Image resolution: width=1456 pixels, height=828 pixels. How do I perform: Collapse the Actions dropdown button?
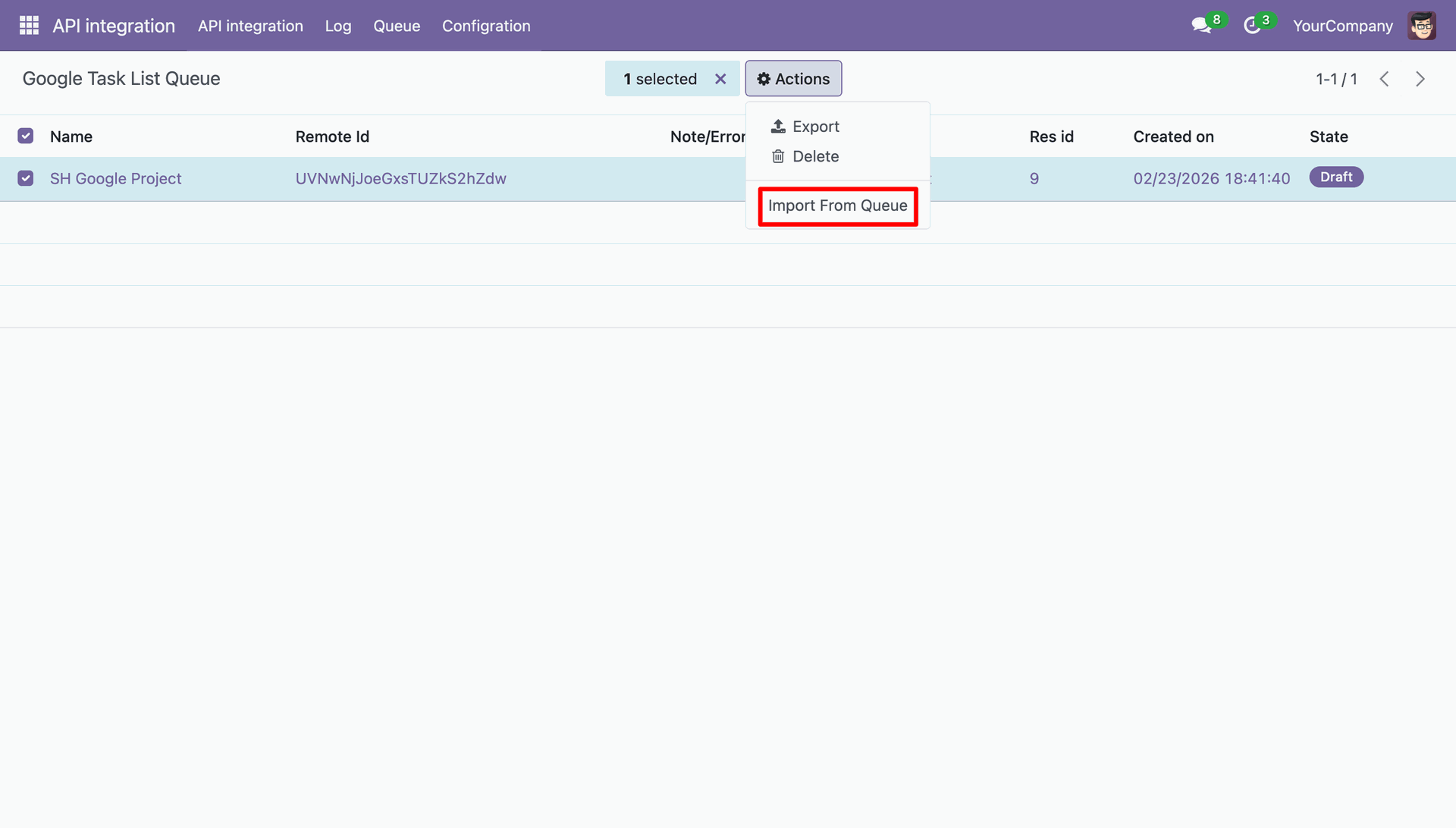point(793,79)
